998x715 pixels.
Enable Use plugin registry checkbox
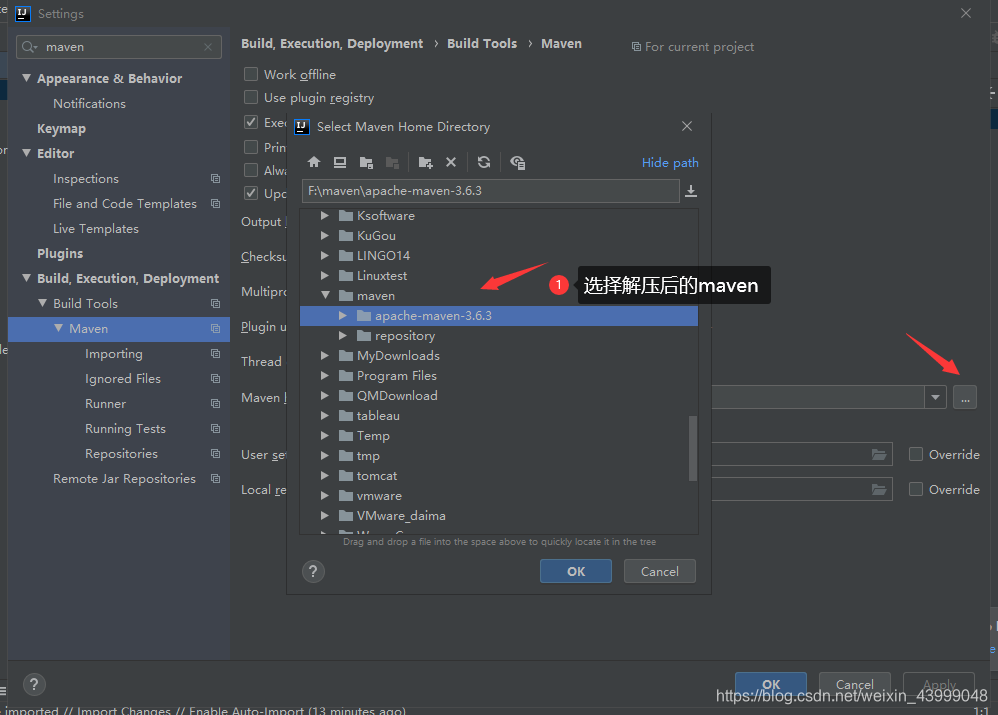251,97
